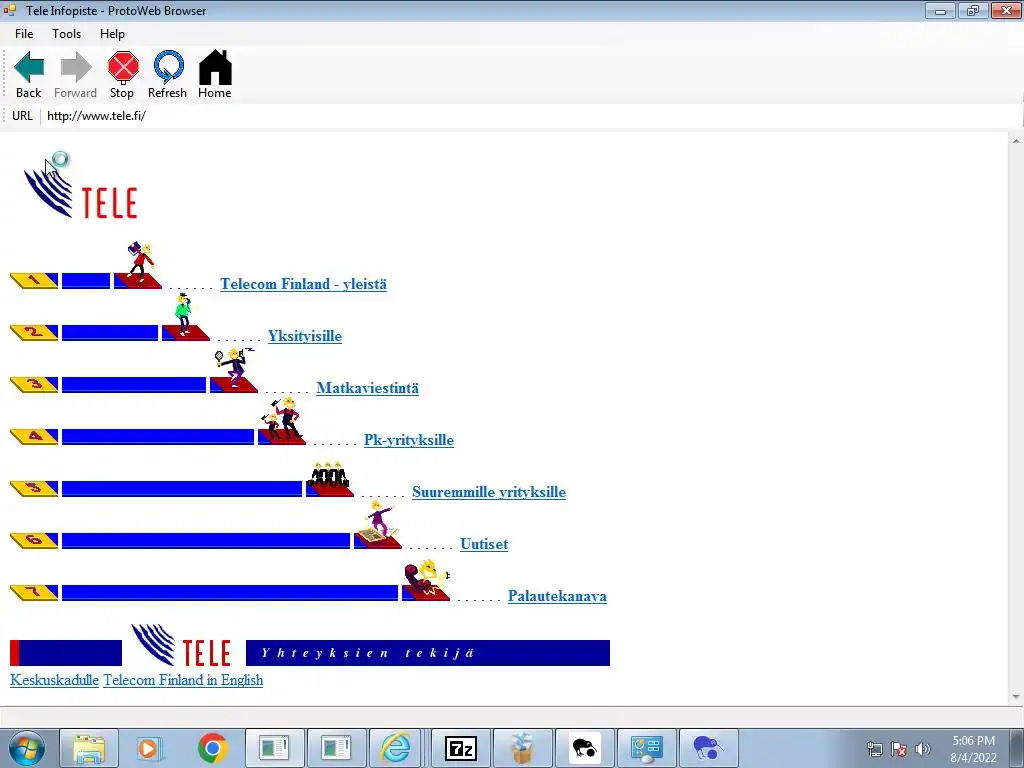Open the 7-Zip taskbar icon
Image resolution: width=1024 pixels, height=768 pixels.
coord(460,748)
